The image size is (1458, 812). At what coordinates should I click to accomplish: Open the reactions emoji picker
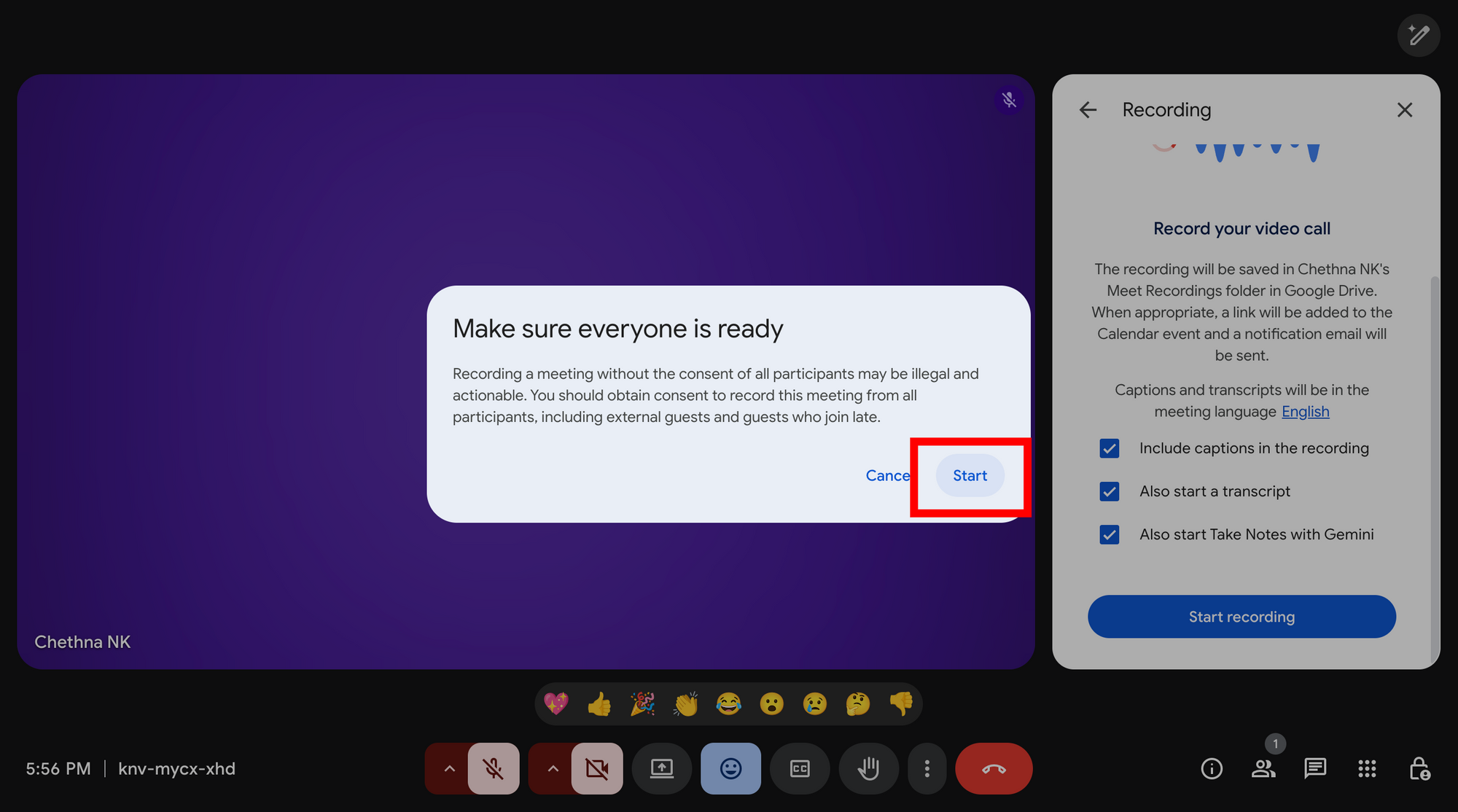click(x=730, y=768)
